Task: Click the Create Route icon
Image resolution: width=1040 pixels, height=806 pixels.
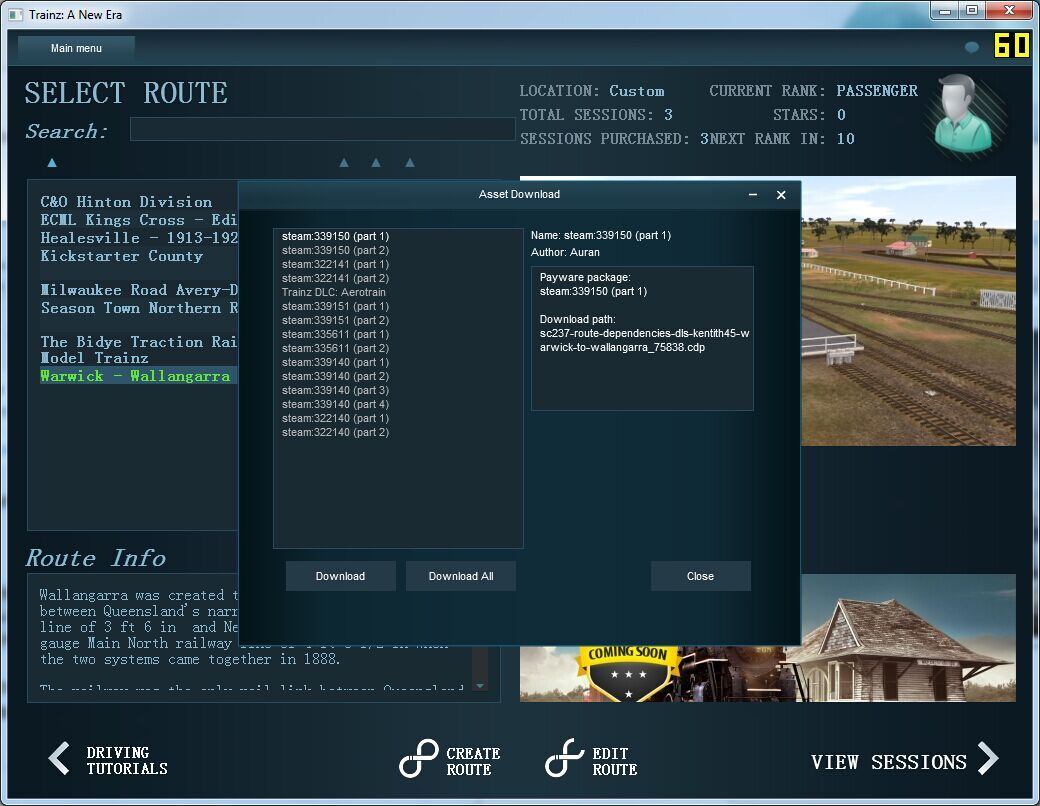Action: 419,758
